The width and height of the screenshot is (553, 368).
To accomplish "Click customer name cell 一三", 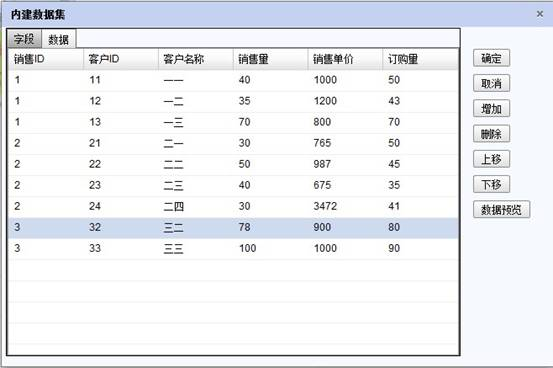I will [196, 122].
